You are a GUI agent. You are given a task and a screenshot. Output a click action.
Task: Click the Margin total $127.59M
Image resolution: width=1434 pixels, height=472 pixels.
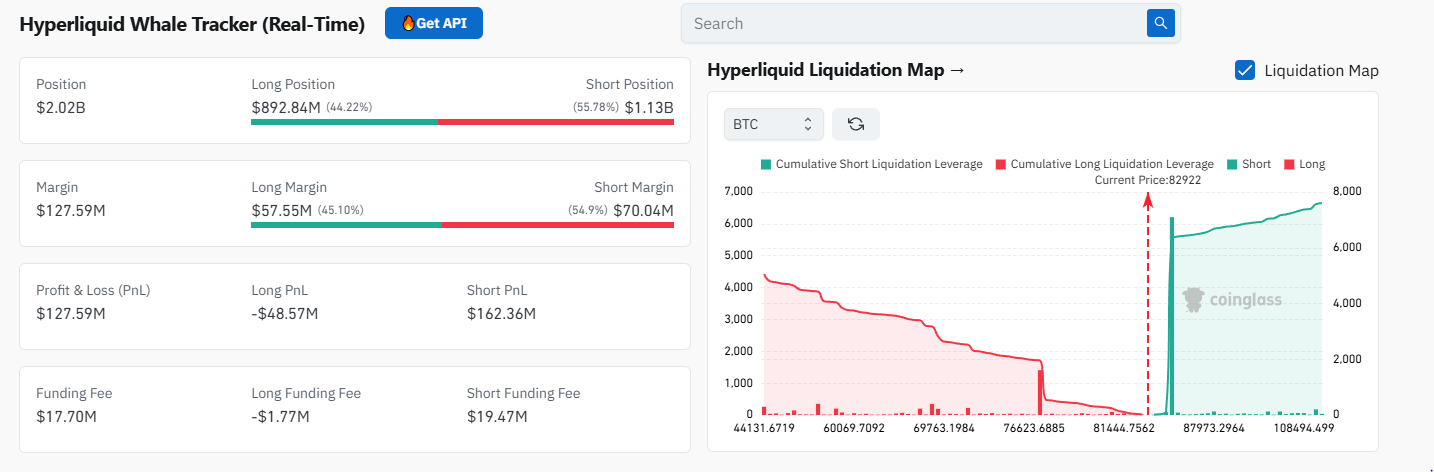(71, 210)
